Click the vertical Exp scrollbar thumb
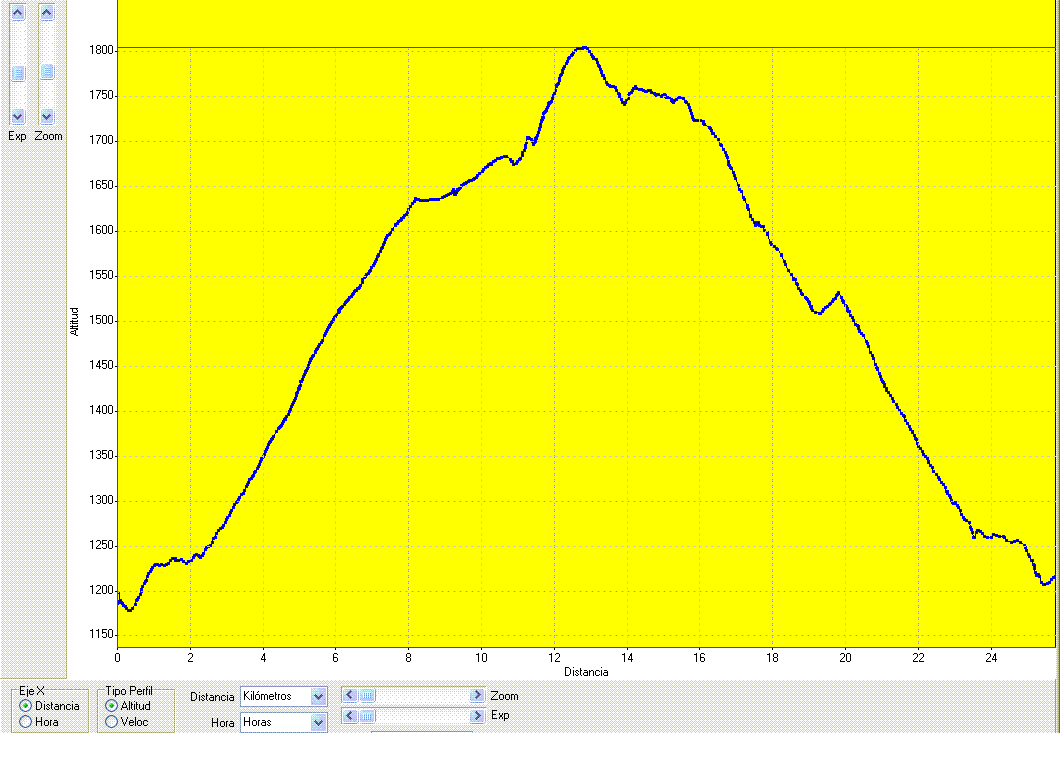Screen dimensions: 1060x768 [17, 73]
